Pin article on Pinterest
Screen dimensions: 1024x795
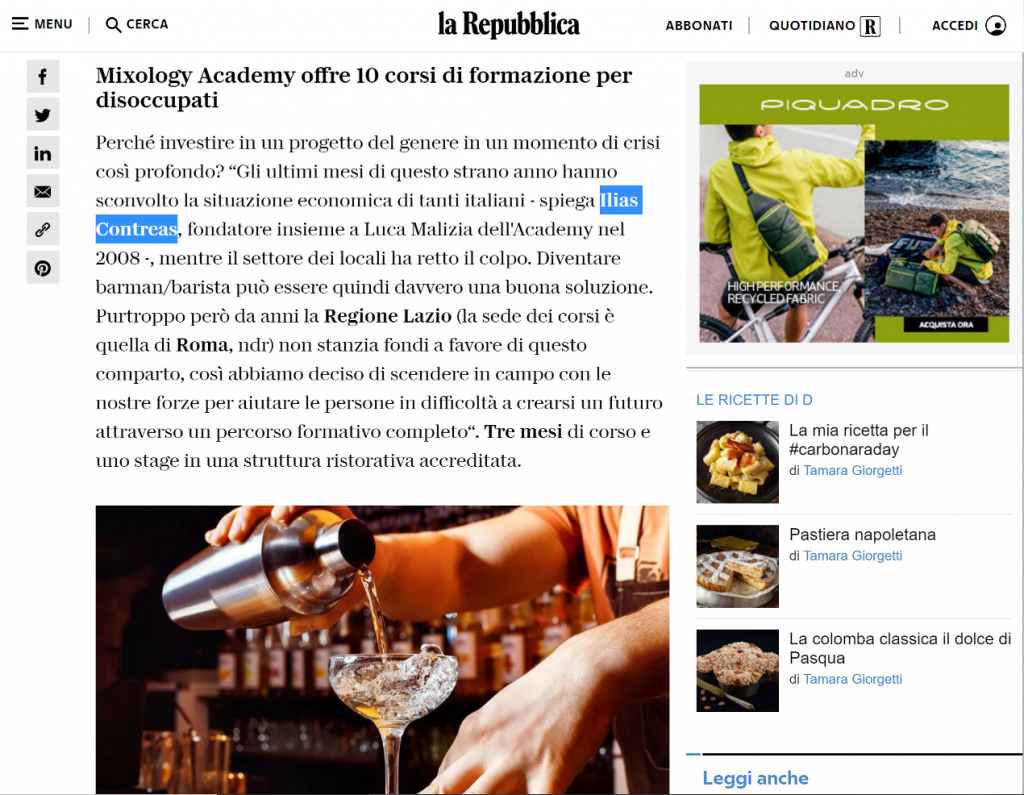[43, 268]
